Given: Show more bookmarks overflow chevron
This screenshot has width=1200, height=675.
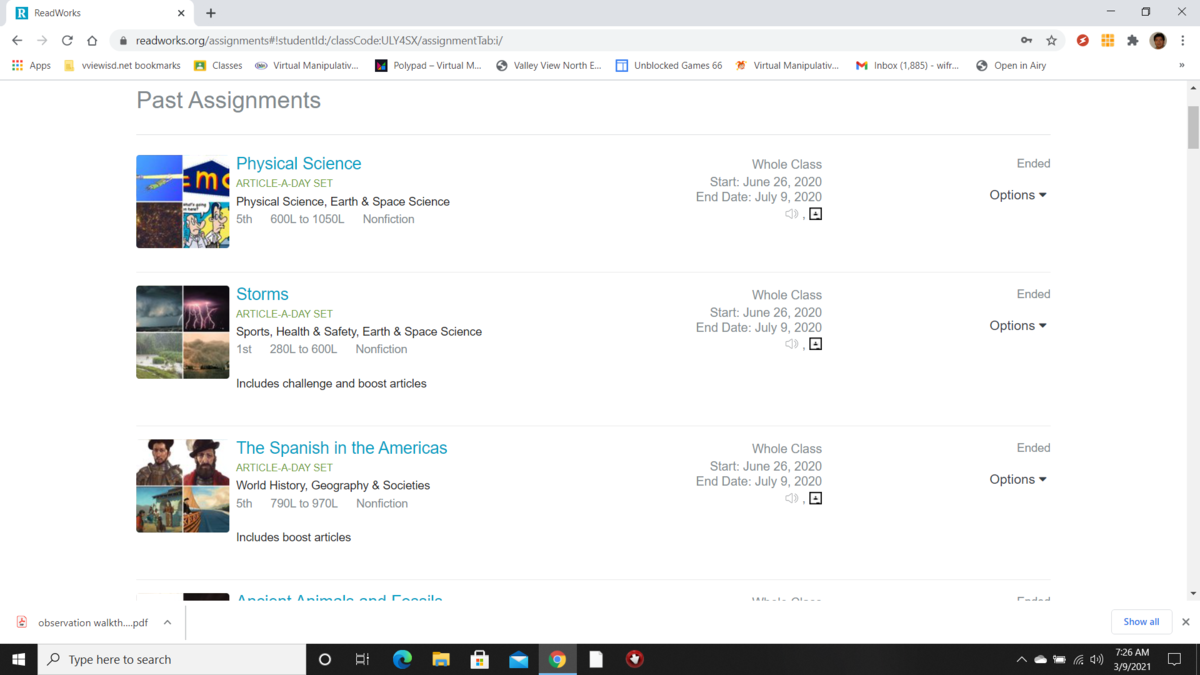Looking at the screenshot, I should [x=1182, y=66].
